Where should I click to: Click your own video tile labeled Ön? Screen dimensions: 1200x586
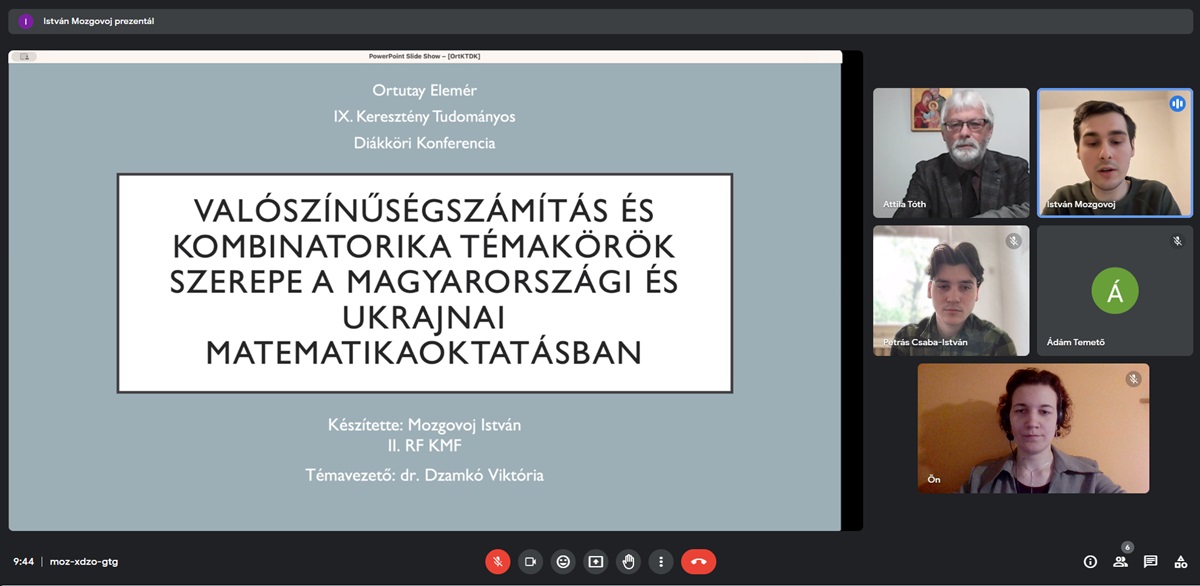coord(1033,428)
